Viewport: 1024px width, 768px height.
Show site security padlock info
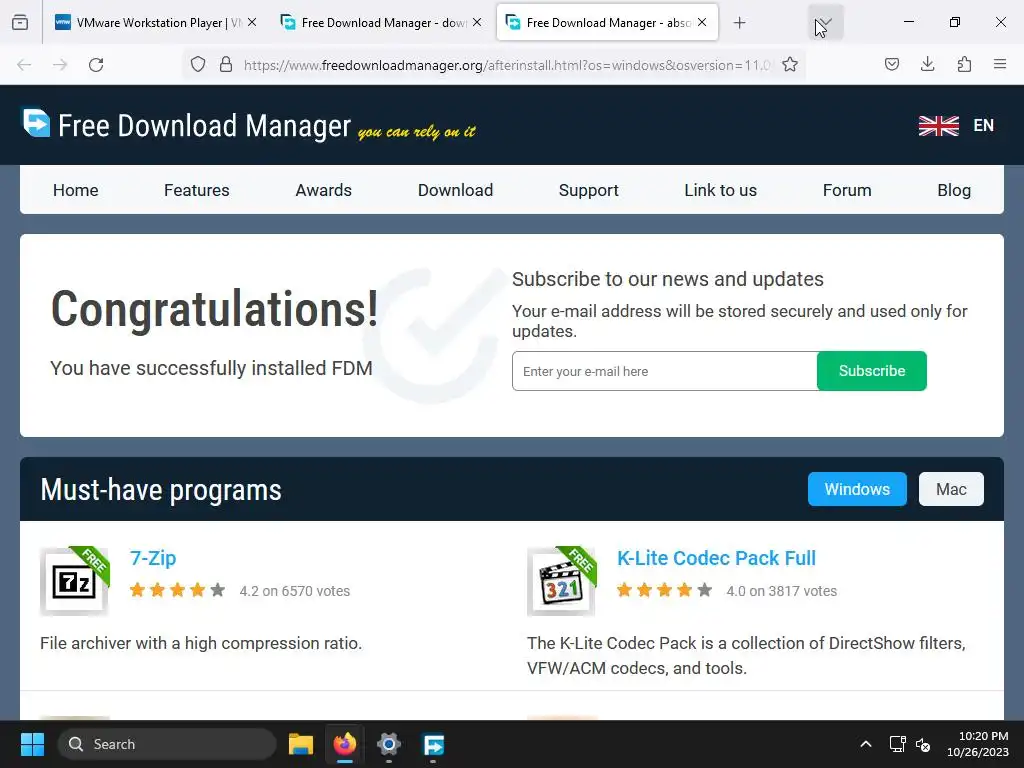(x=226, y=65)
